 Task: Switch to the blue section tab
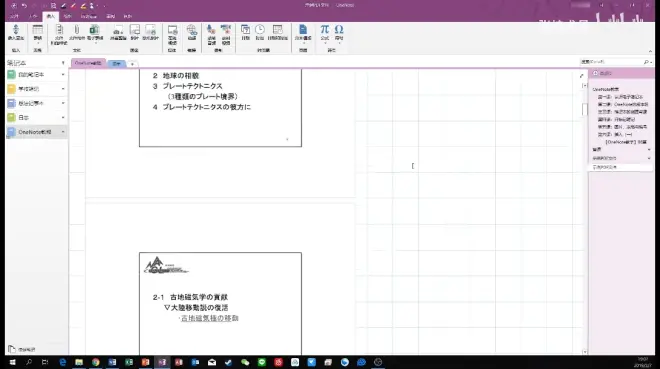click(x=117, y=64)
